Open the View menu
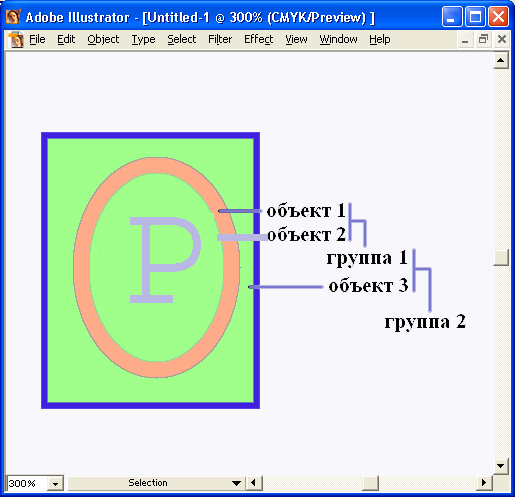This screenshot has height=497, width=515. (296, 39)
